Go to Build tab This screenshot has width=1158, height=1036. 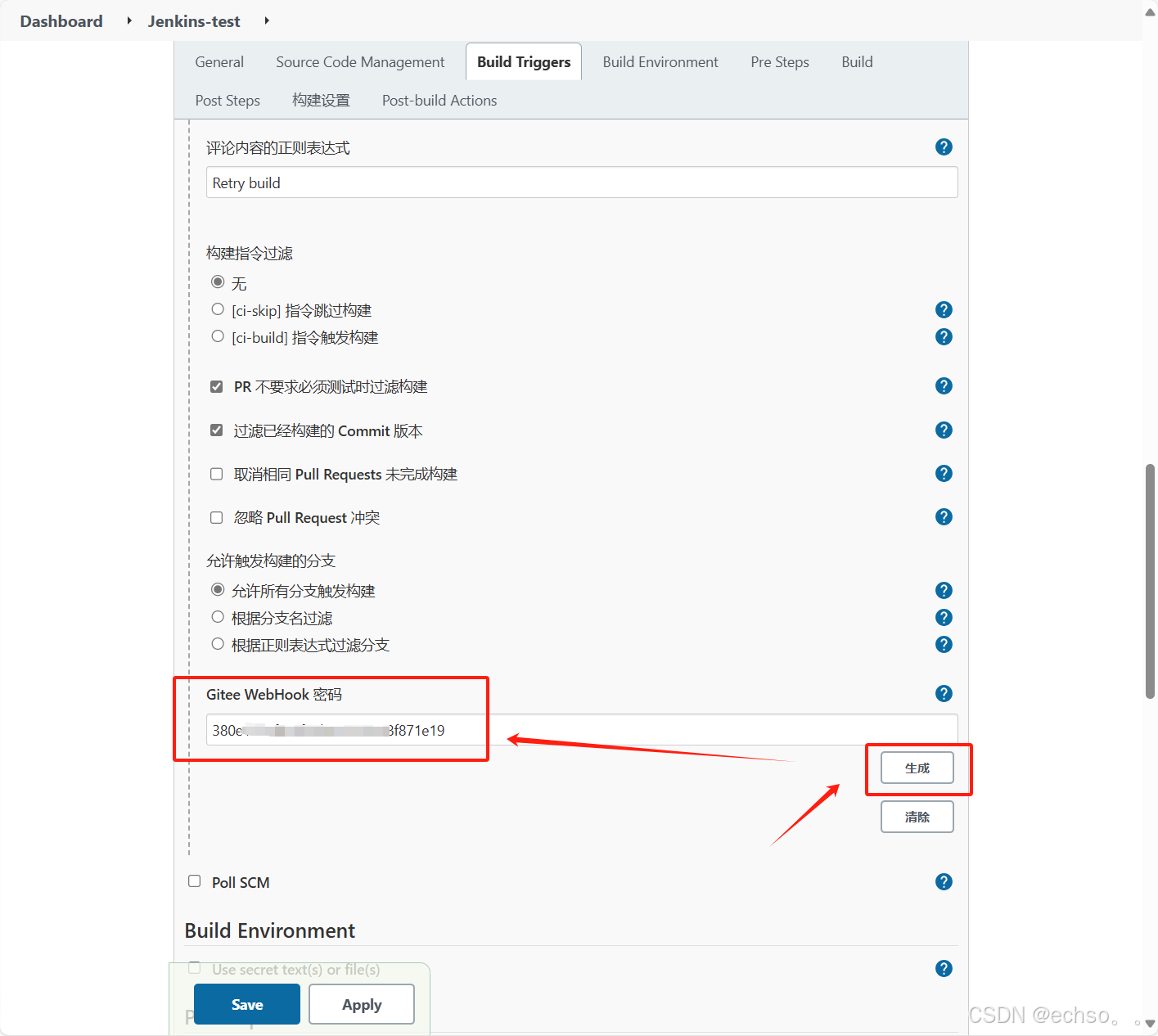857,62
